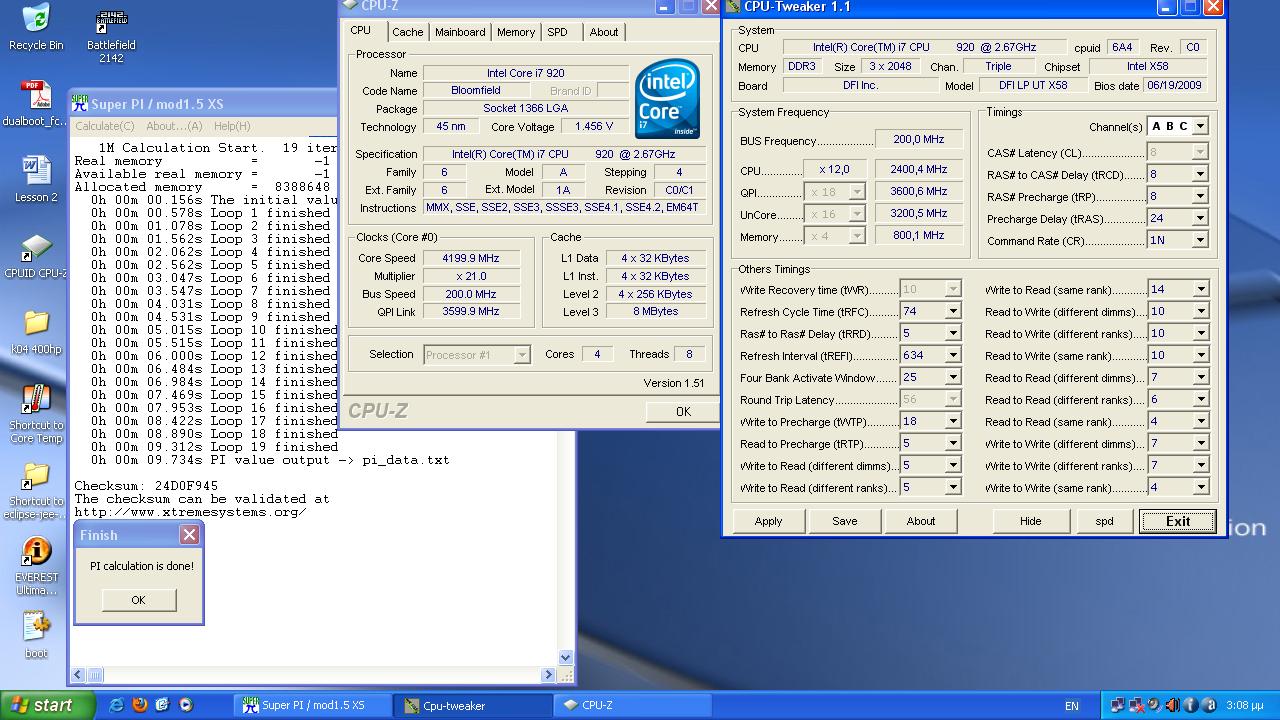The height and width of the screenshot is (720, 1280).
Task: Switch to Super PI taskbar button
Action: [314, 705]
